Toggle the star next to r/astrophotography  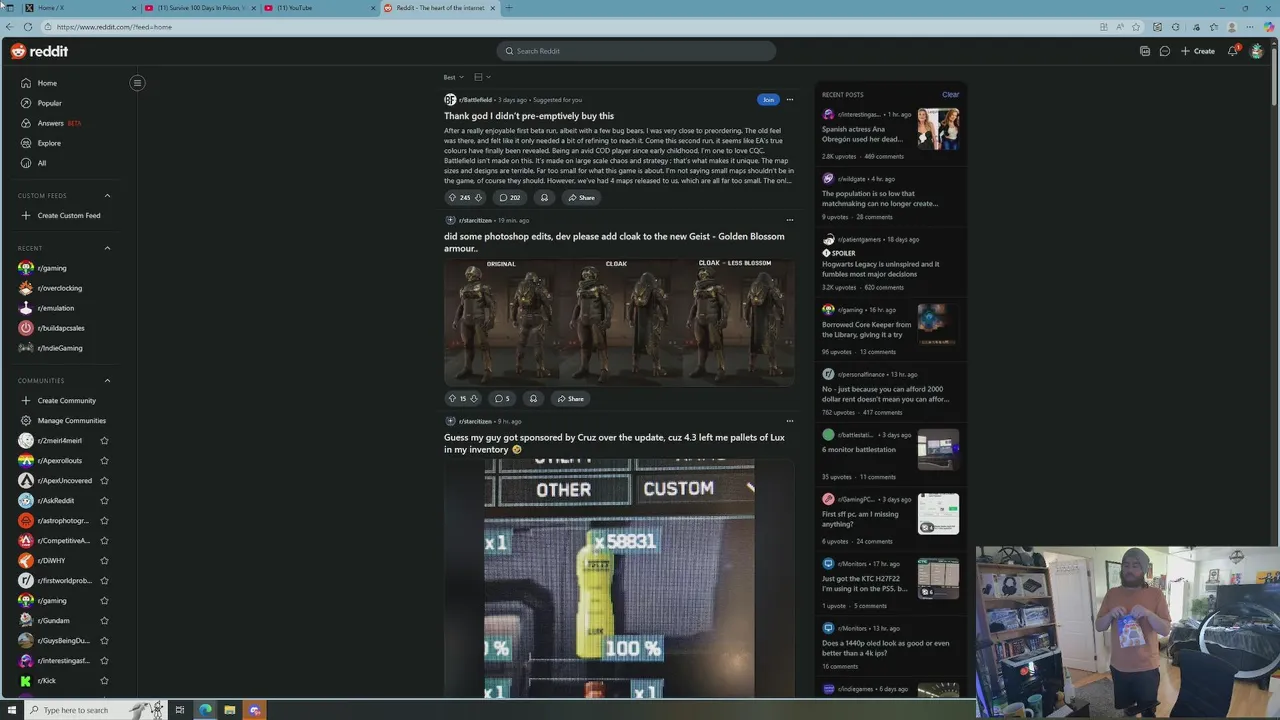[104, 521]
